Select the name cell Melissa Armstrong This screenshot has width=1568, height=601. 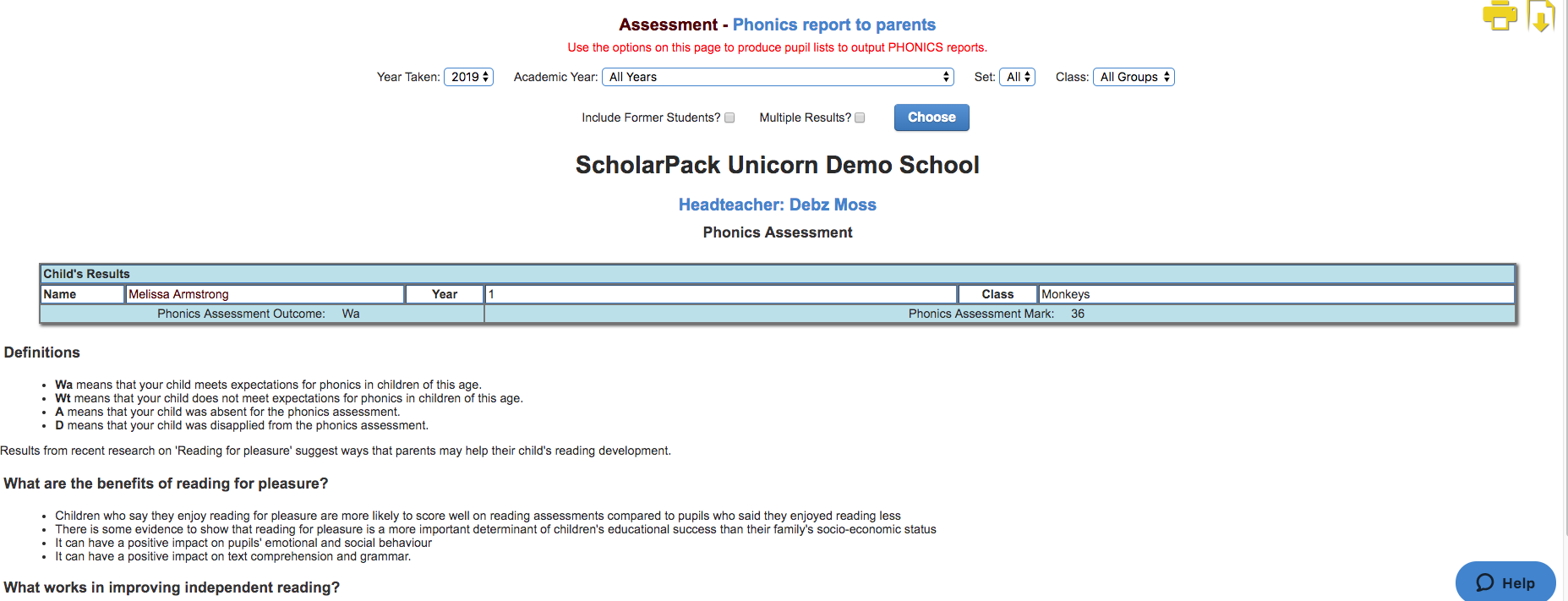(265, 294)
